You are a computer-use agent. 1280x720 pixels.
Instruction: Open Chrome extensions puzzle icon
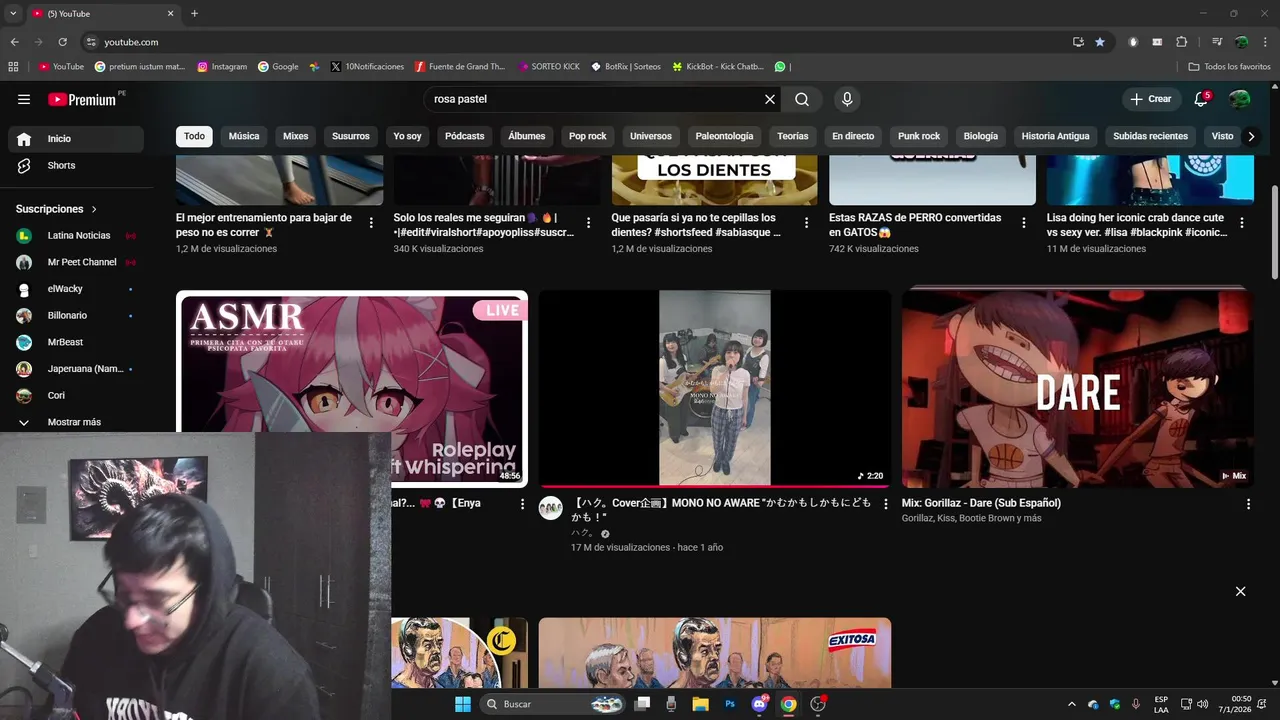point(1182,42)
